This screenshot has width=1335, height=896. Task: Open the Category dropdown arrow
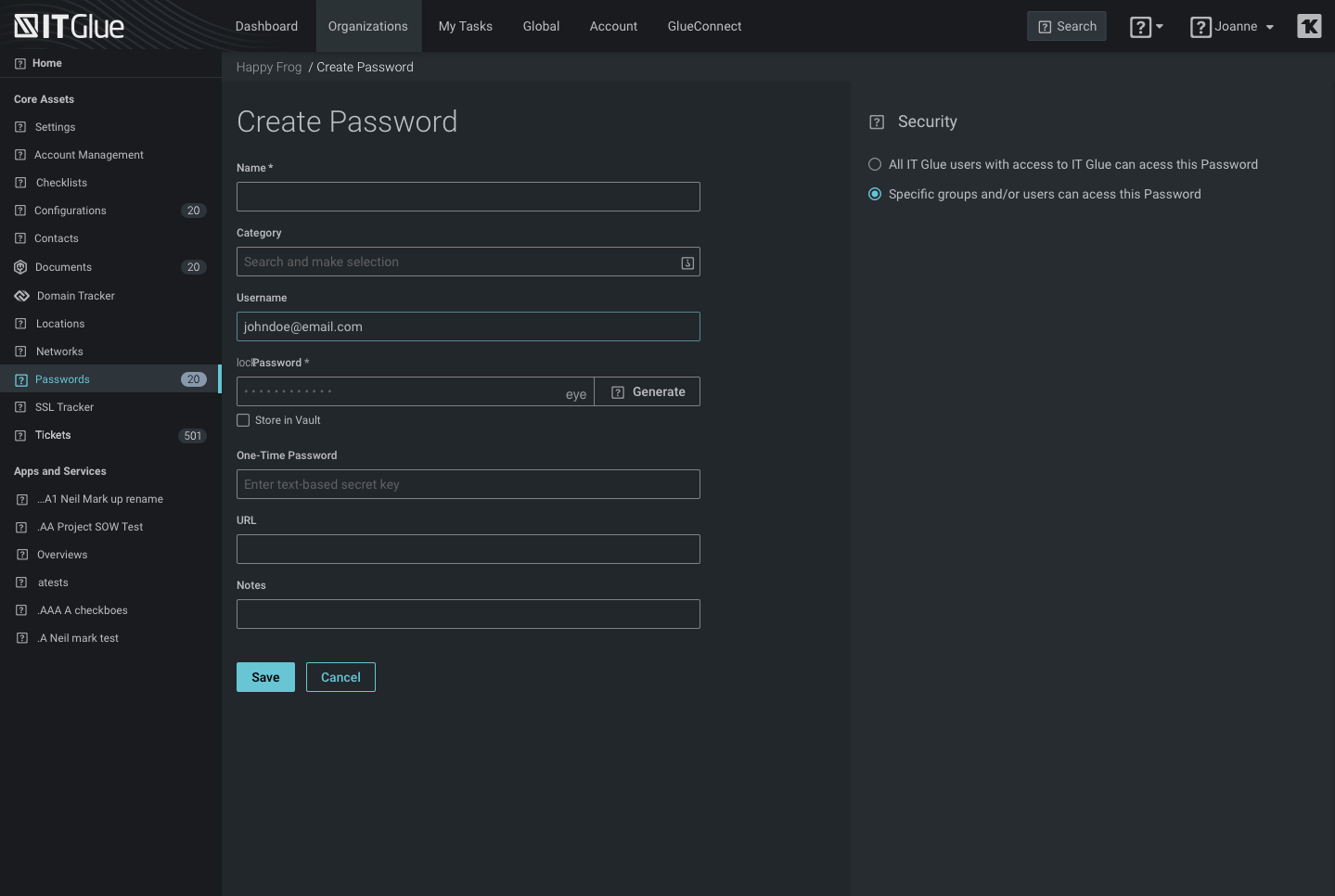(687, 262)
